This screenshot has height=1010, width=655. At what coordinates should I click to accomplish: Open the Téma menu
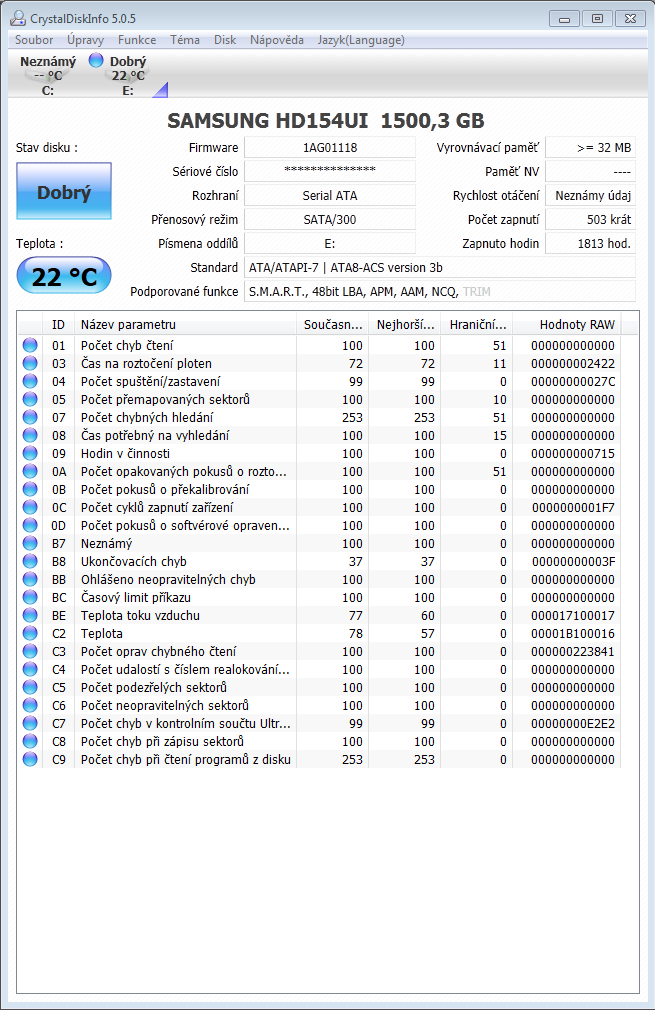click(185, 40)
